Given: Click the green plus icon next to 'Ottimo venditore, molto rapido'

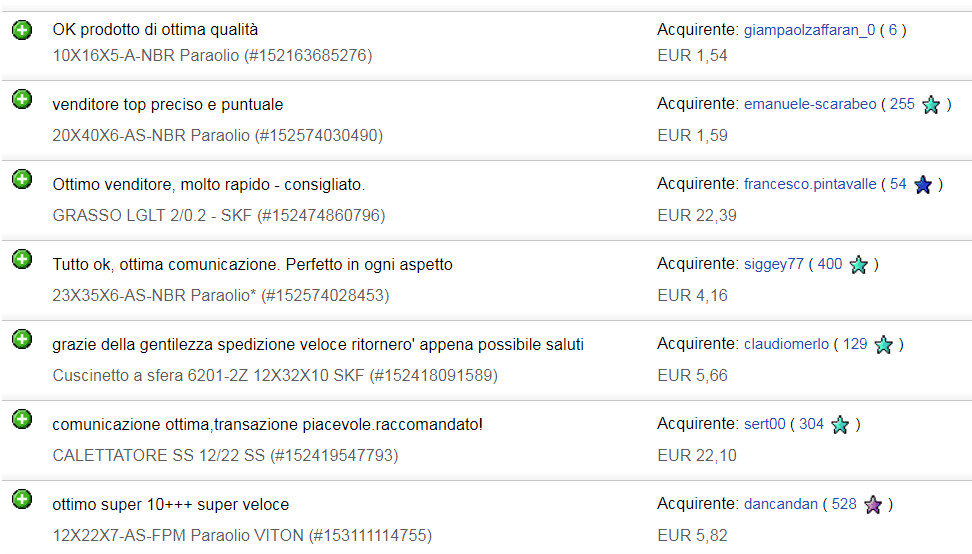Looking at the screenshot, I should (x=22, y=179).
